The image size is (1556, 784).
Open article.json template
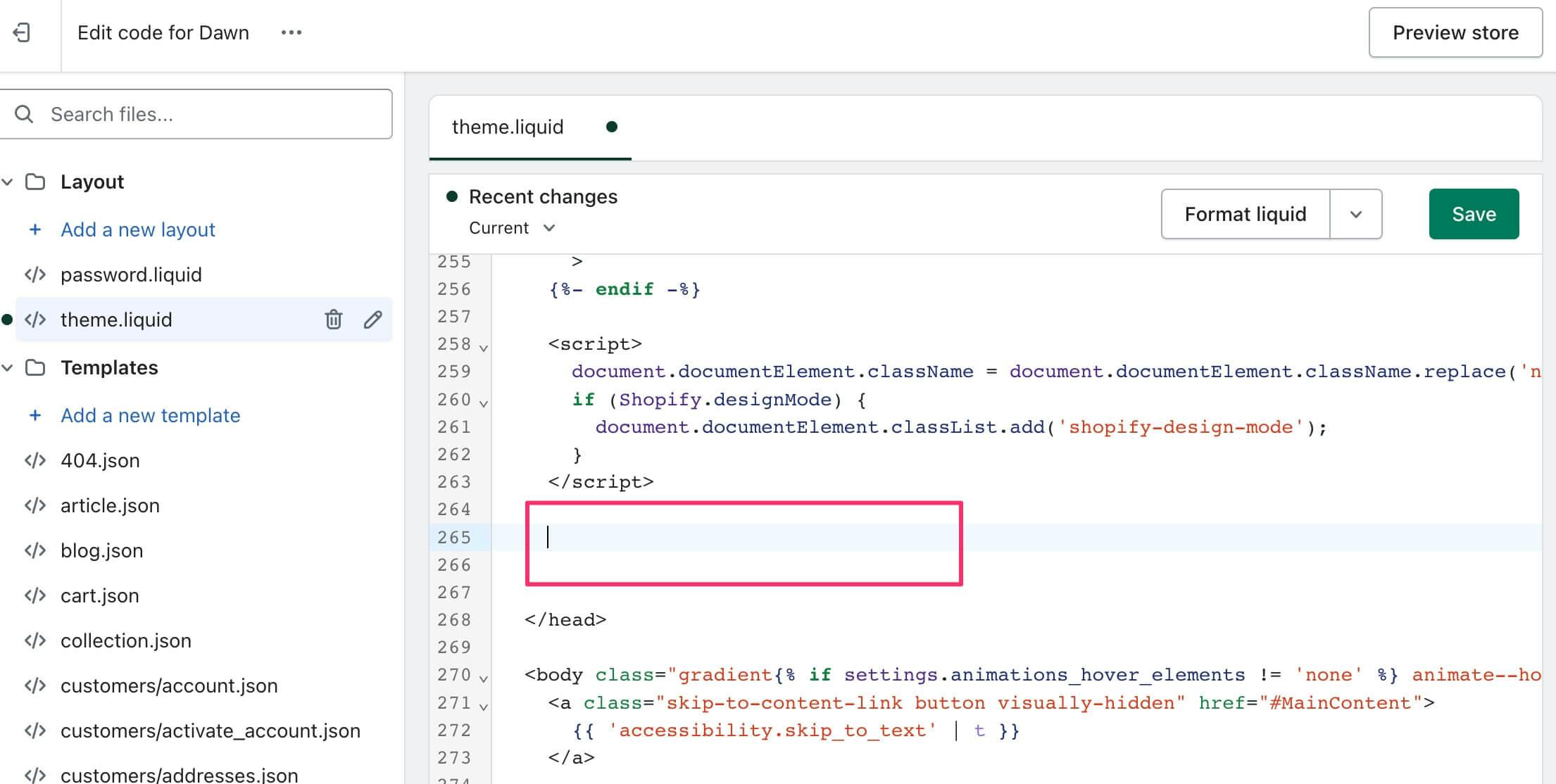(x=110, y=505)
